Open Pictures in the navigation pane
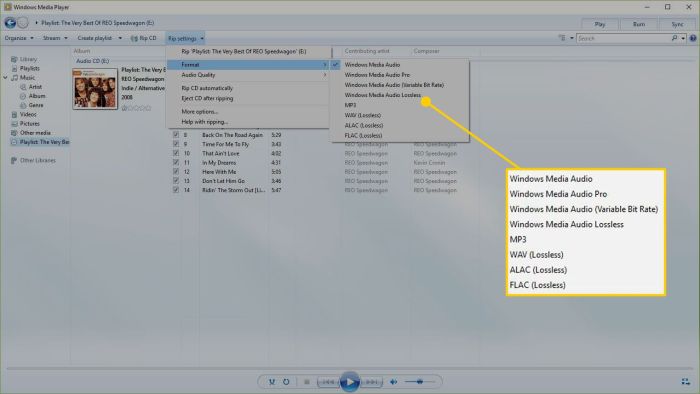 coord(29,124)
